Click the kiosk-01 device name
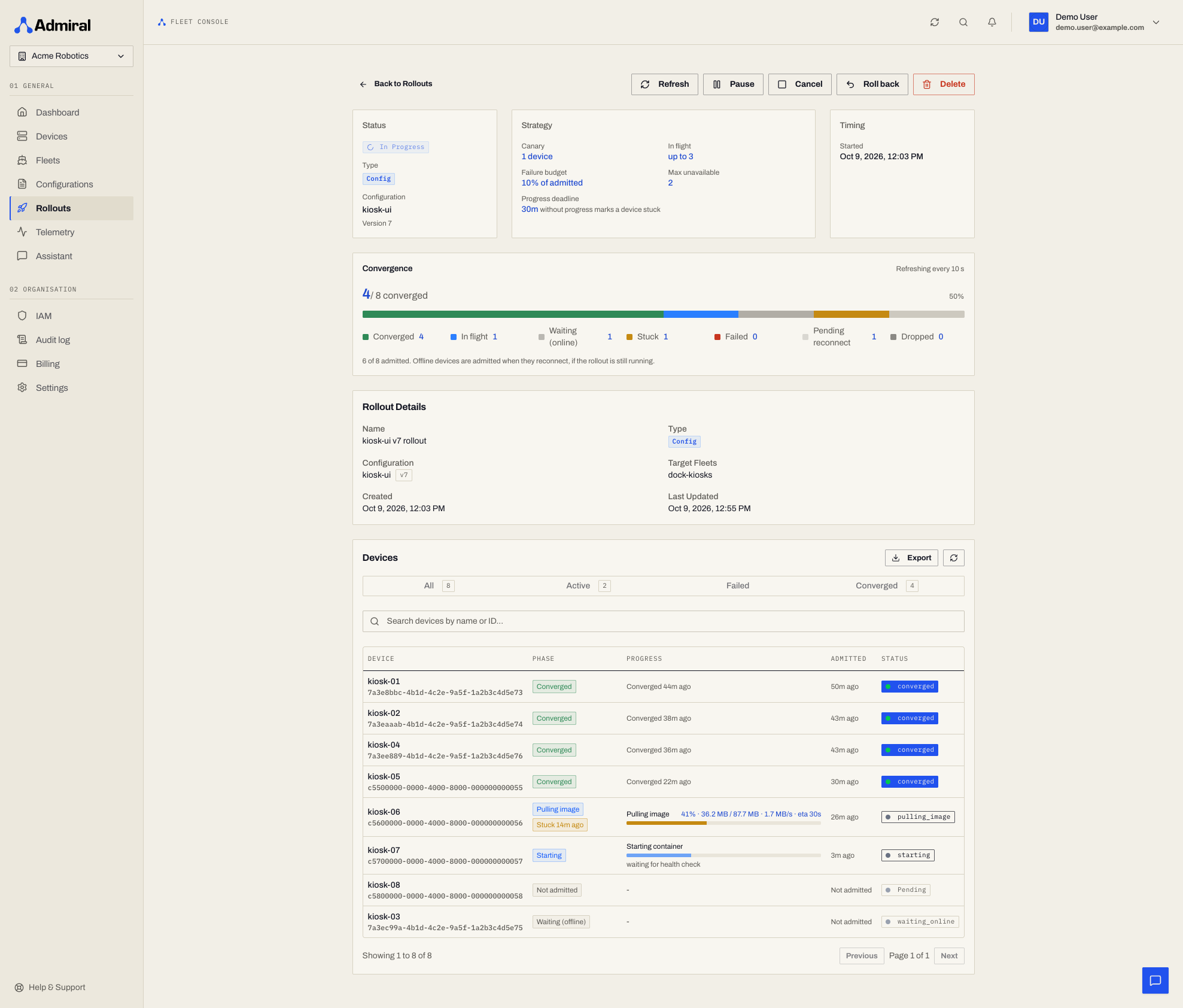Viewport: 1183px width, 1008px height. pos(384,682)
